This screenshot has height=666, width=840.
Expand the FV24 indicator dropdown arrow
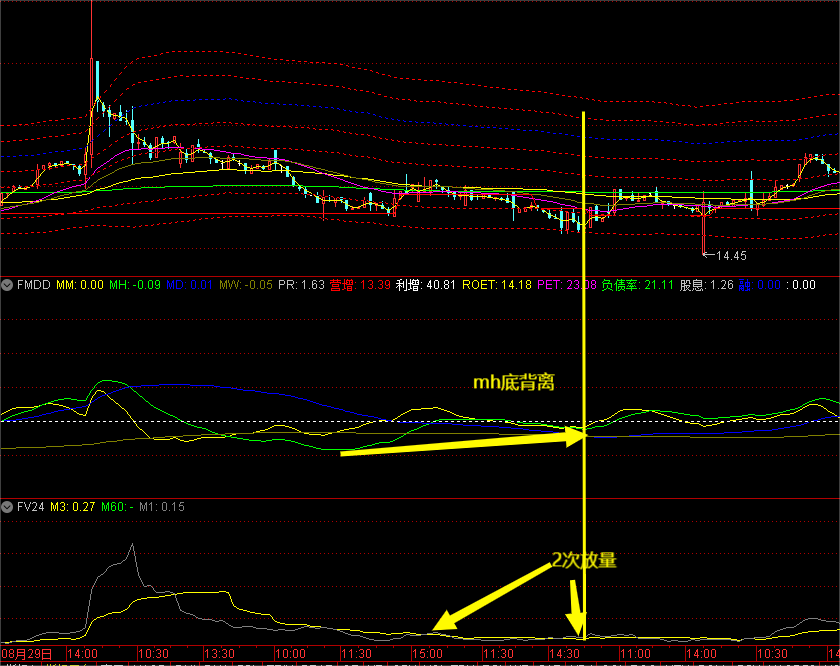pos(7,507)
